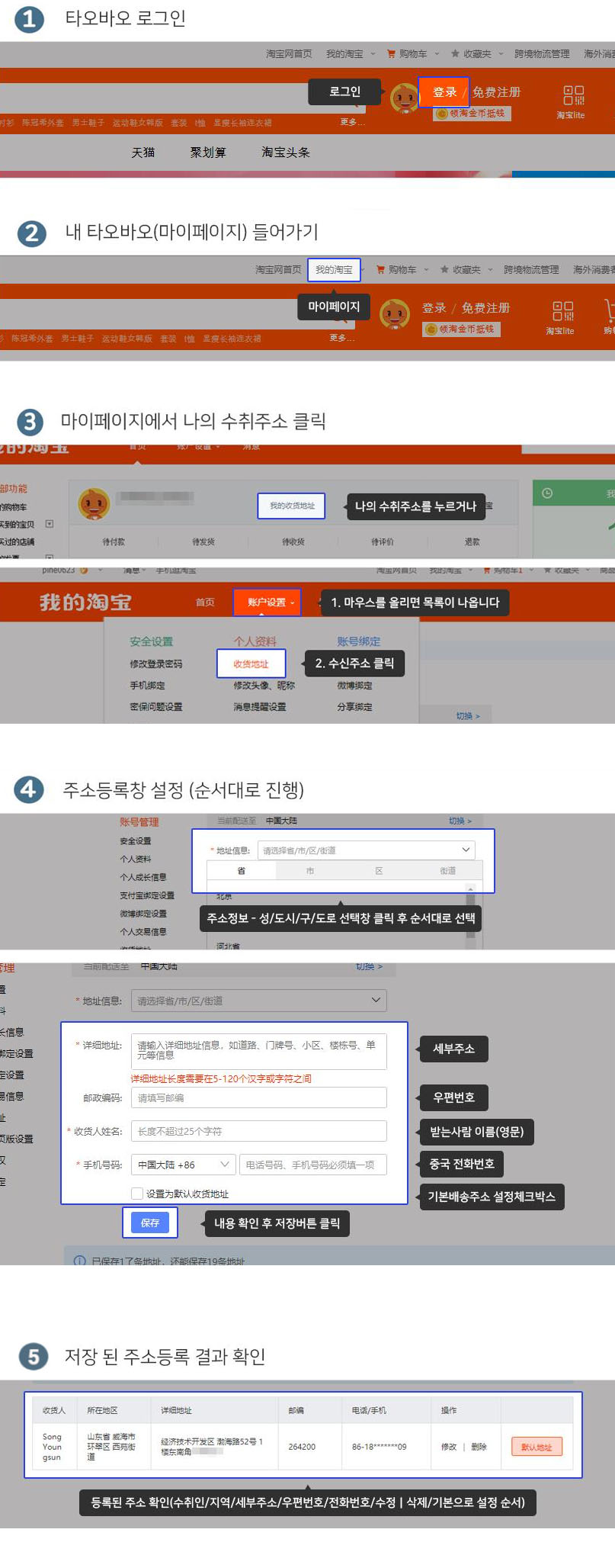This screenshot has height=1568, width=615.
Task: Click the phone number field beside +86
Action: (313, 1165)
